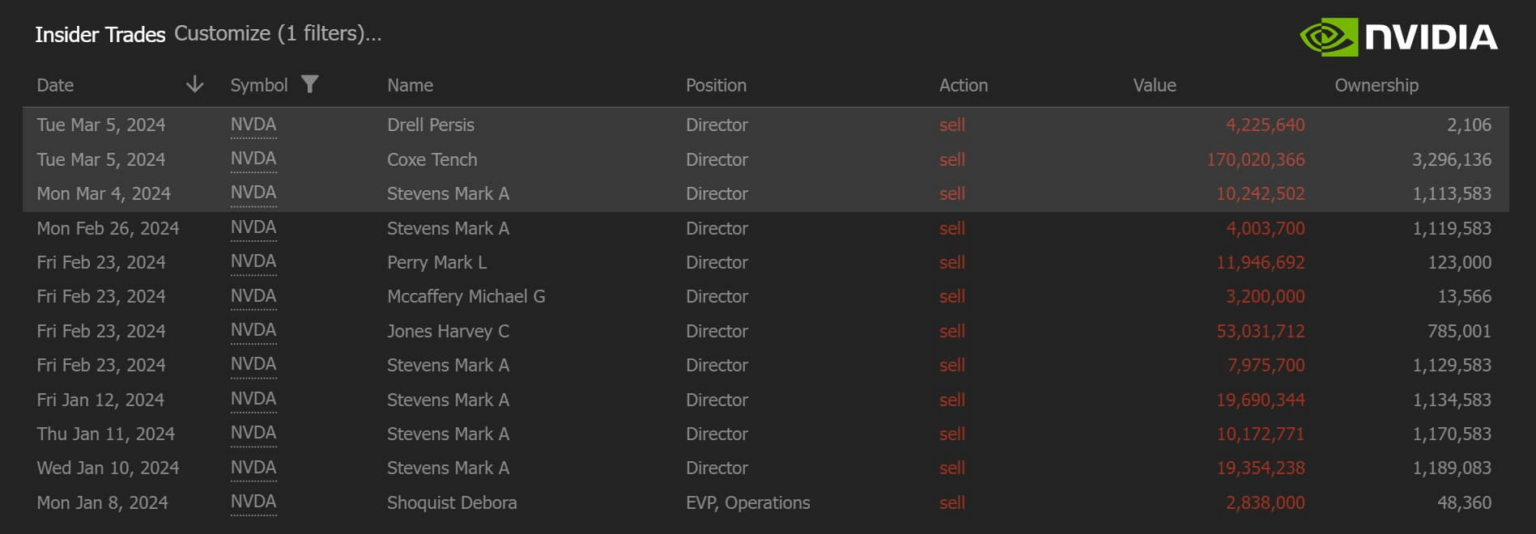Click the filter funnel icon beside Symbol

point(310,84)
